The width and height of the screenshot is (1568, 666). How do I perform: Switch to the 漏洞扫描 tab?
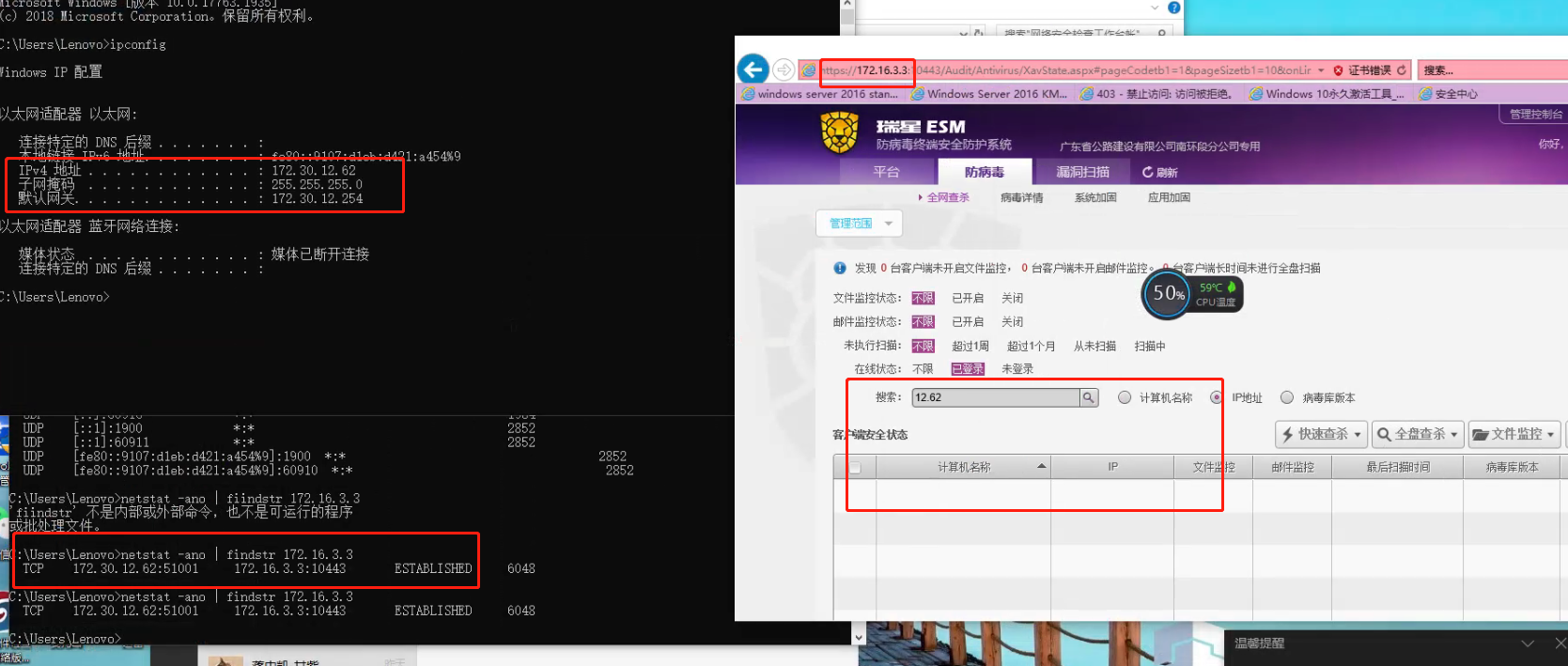(1082, 172)
